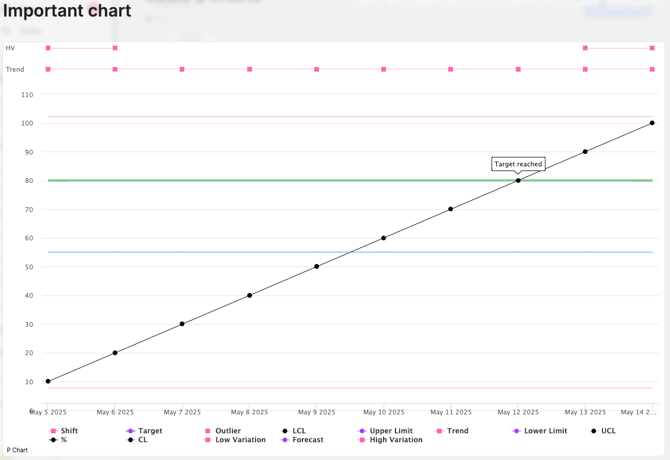The height and width of the screenshot is (460, 670).
Task: Click the data point at value 100
Action: point(652,123)
